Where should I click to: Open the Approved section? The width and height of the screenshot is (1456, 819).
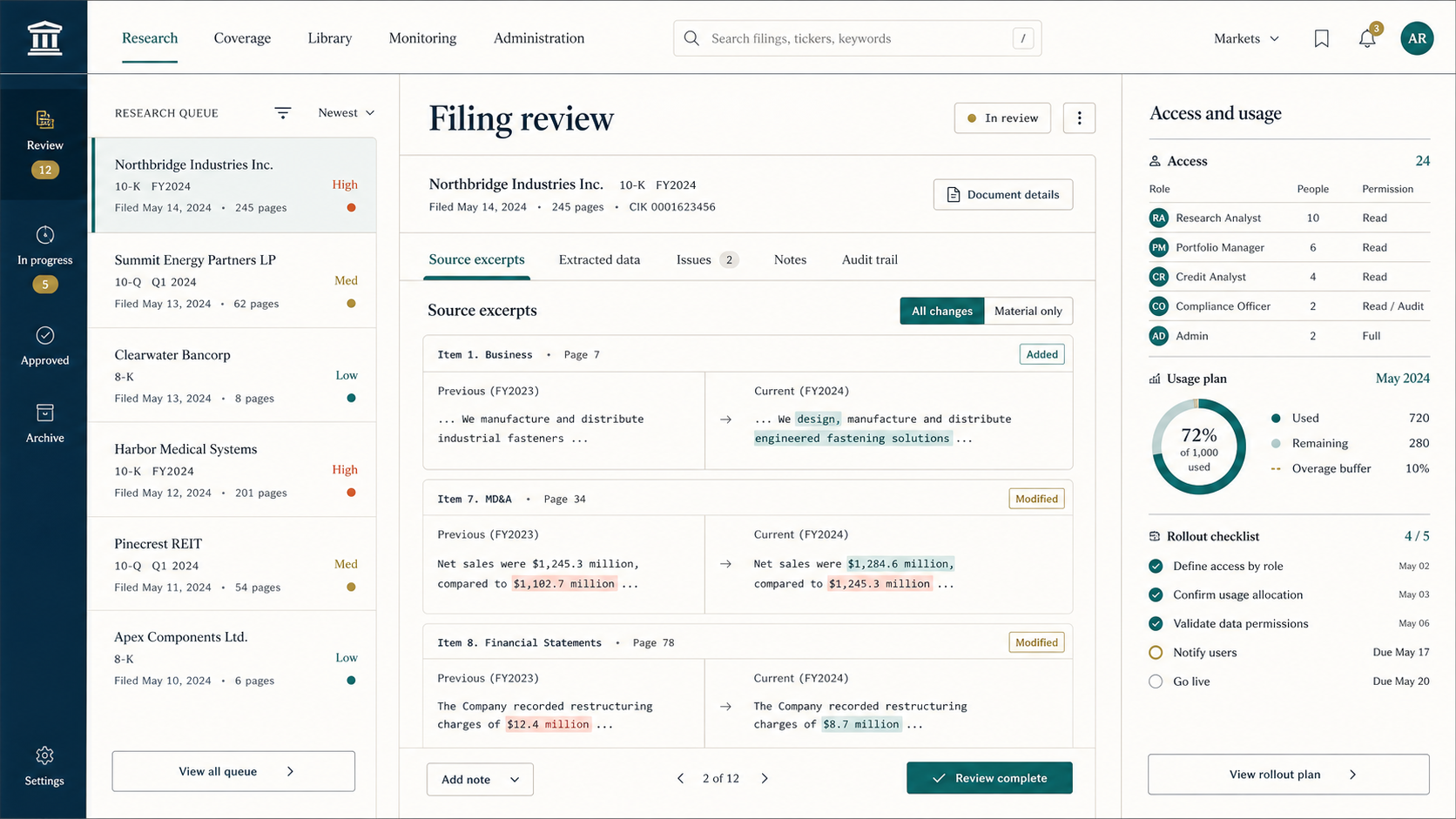[44, 346]
